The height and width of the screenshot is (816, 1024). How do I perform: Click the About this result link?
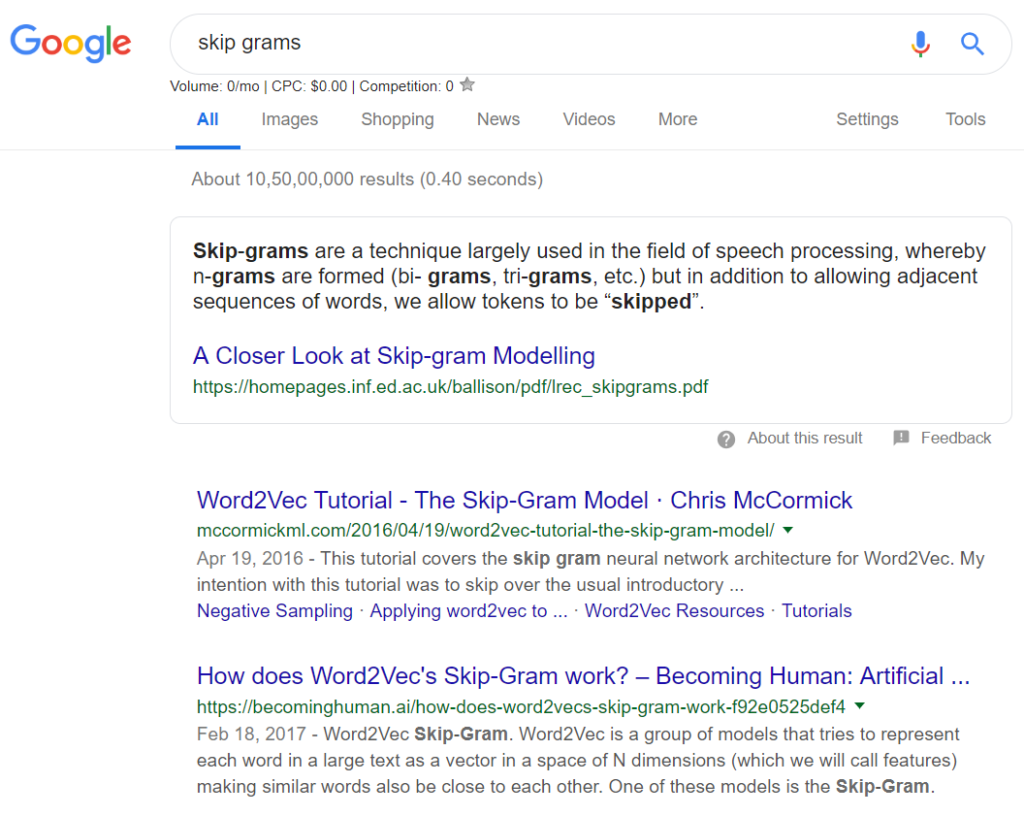click(805, 438)
